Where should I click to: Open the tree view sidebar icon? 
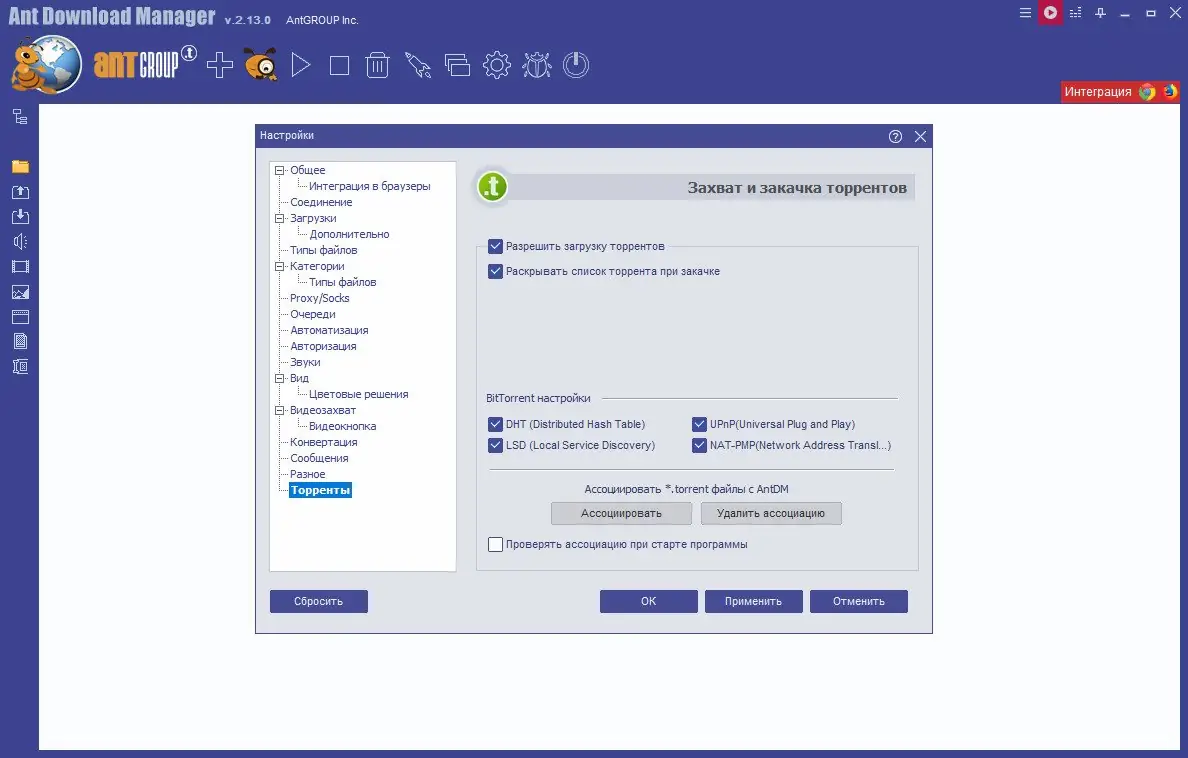tap(20, 117)
